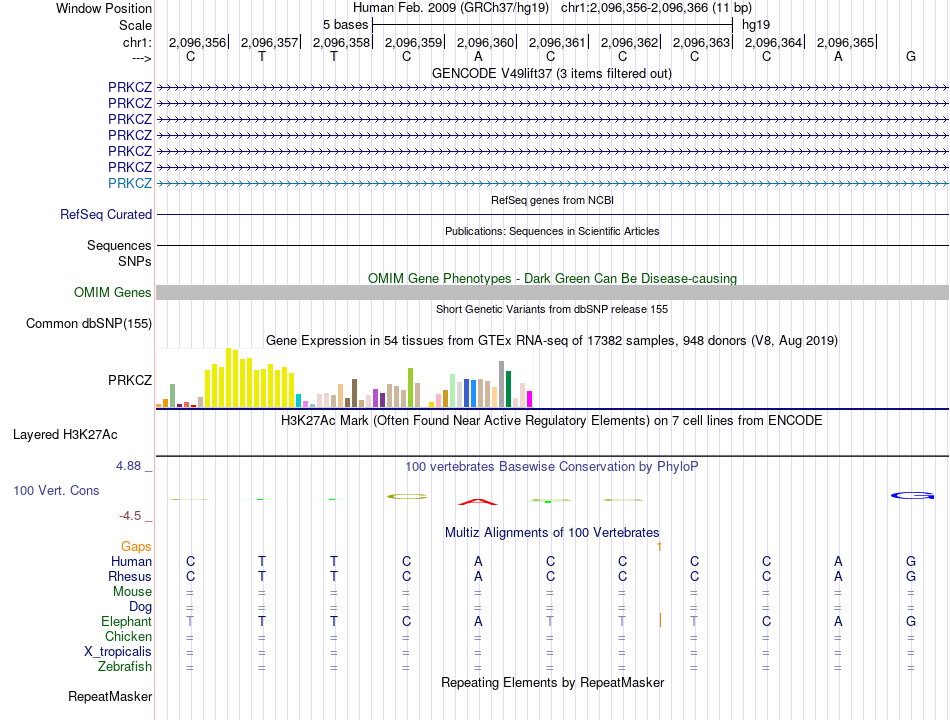Select the Zebrafish alignment row label
The image size is (950, 720).
point(125,667)
